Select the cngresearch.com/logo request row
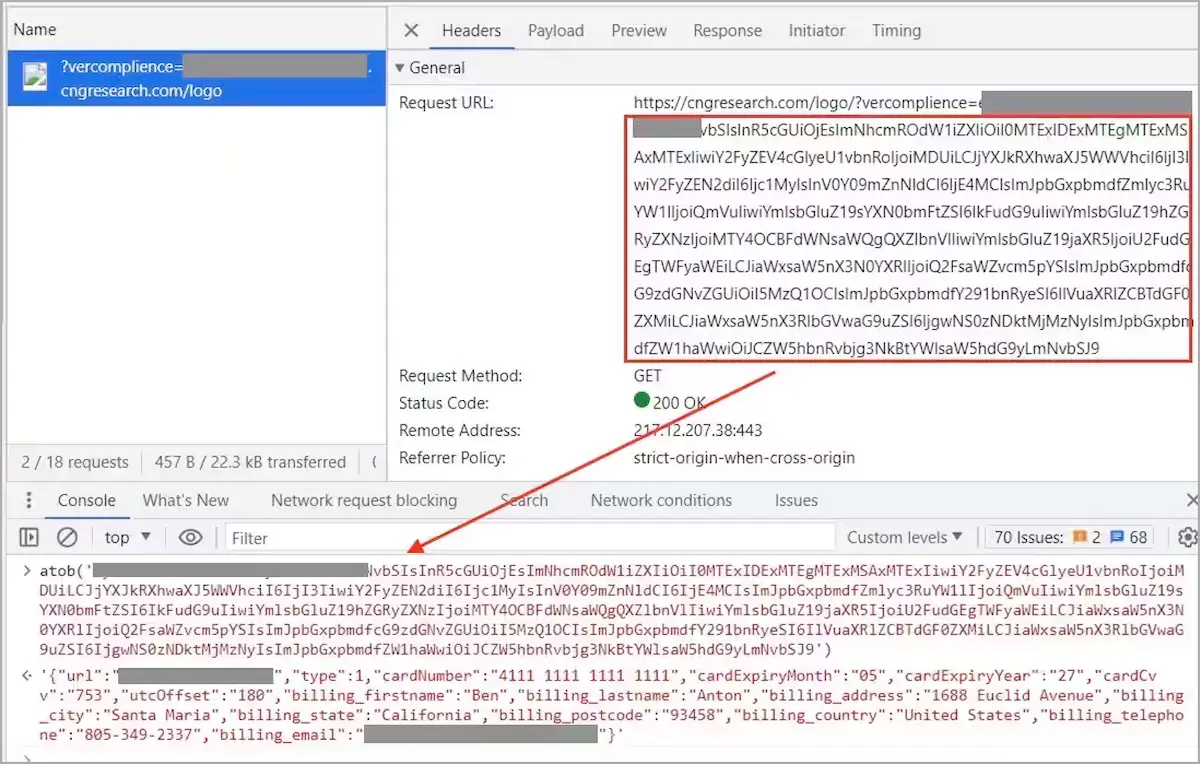Image resolution: width=1200 pixels, height=764 pixels. coord(197,79)
